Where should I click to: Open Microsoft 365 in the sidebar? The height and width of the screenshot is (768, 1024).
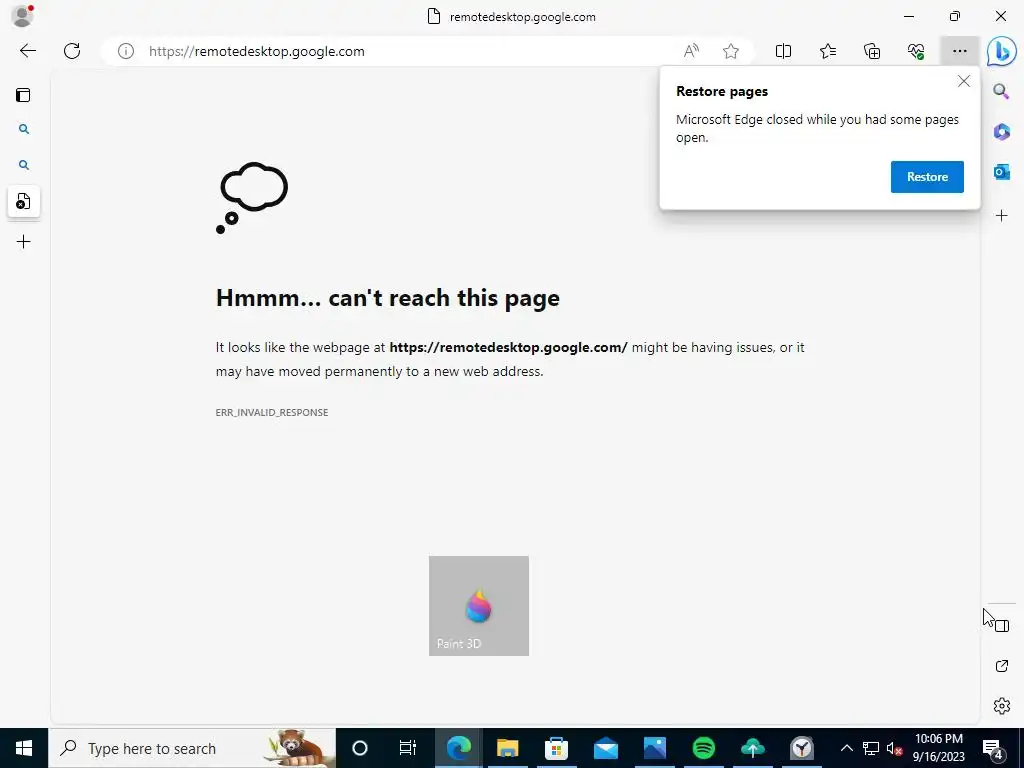[x=1001, y=131]
